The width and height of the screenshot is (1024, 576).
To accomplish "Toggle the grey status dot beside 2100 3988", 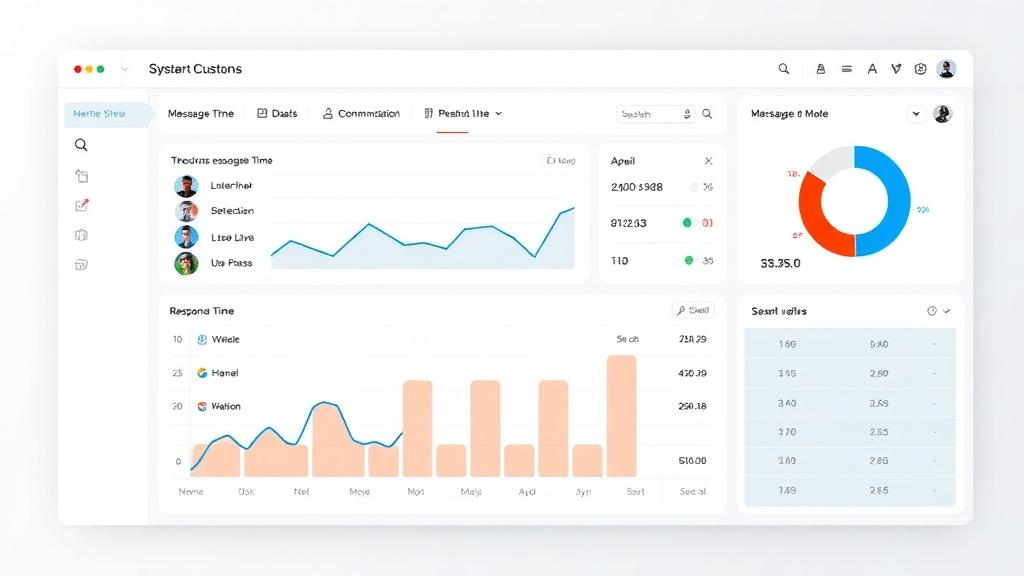I will (694, 187).
